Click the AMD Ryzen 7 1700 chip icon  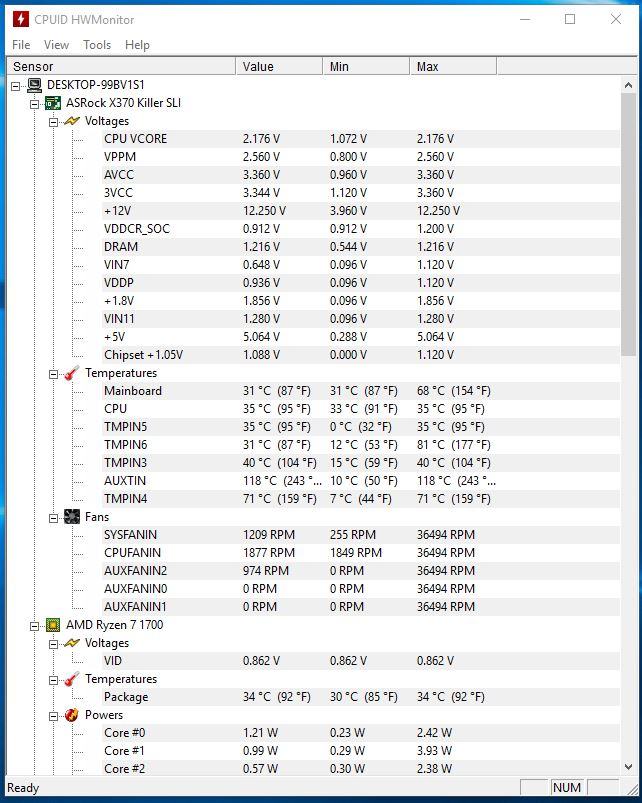click(x=53, y=625)
